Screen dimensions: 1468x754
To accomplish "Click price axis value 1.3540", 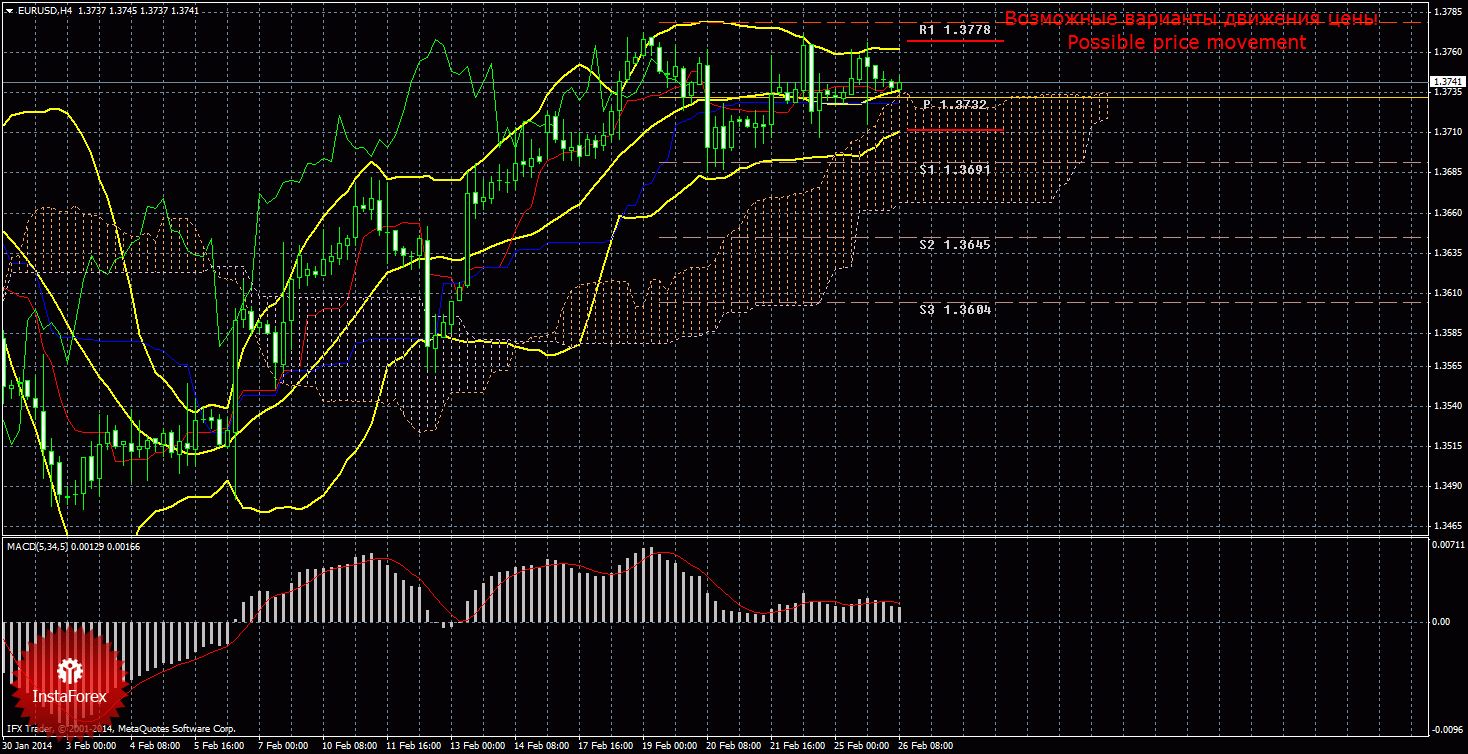I will click(x=1449, y=405).
